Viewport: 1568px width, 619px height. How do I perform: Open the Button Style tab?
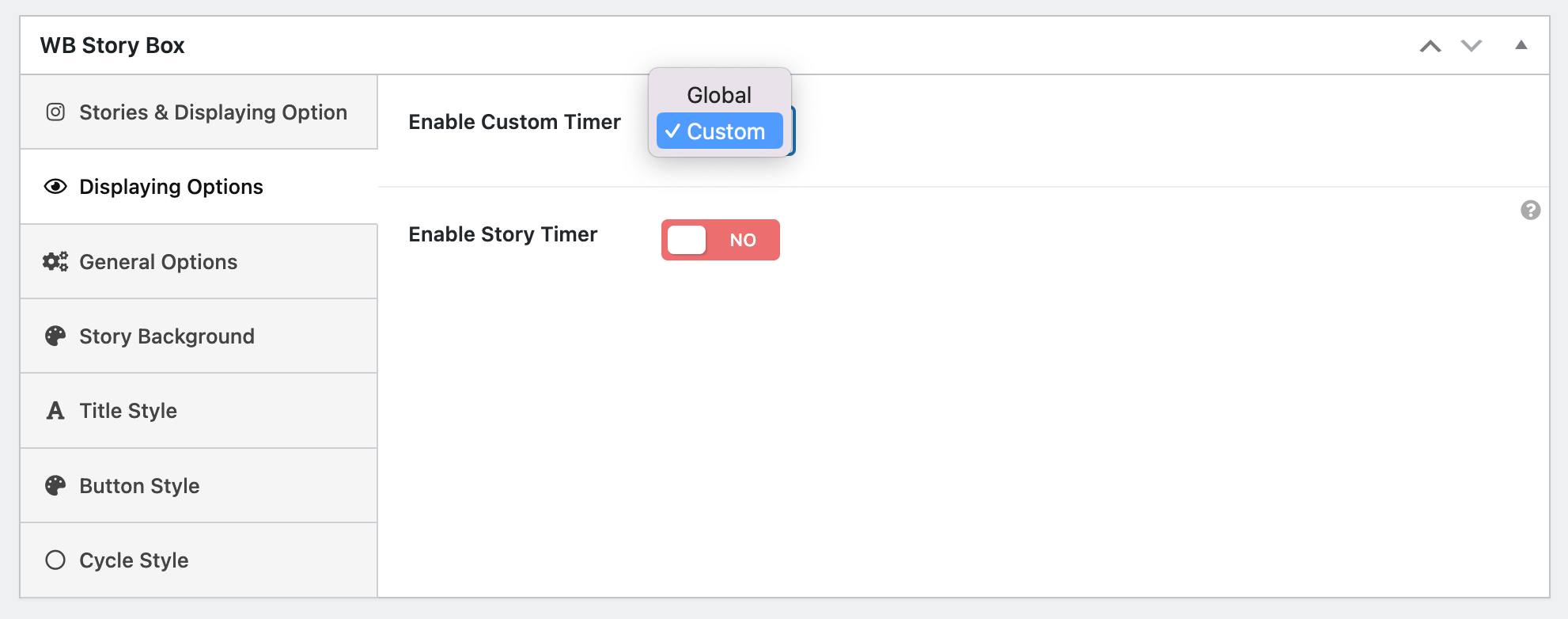(139, 486)
